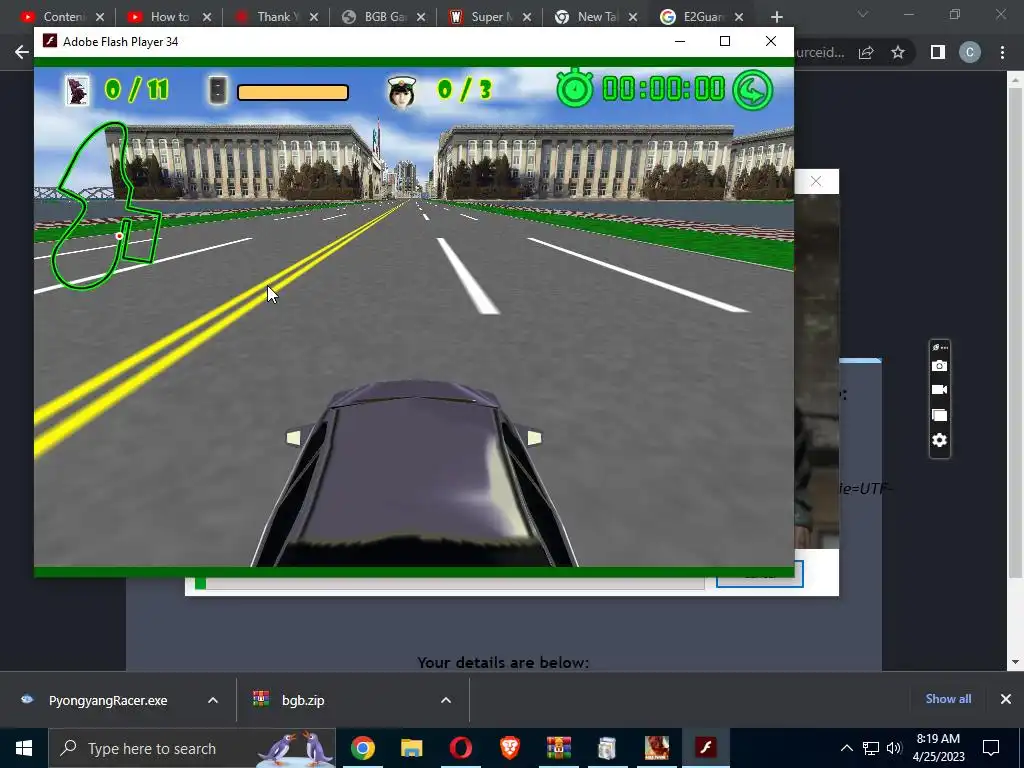Click the traffic officer girl face icon

click(x=401, y=91)
